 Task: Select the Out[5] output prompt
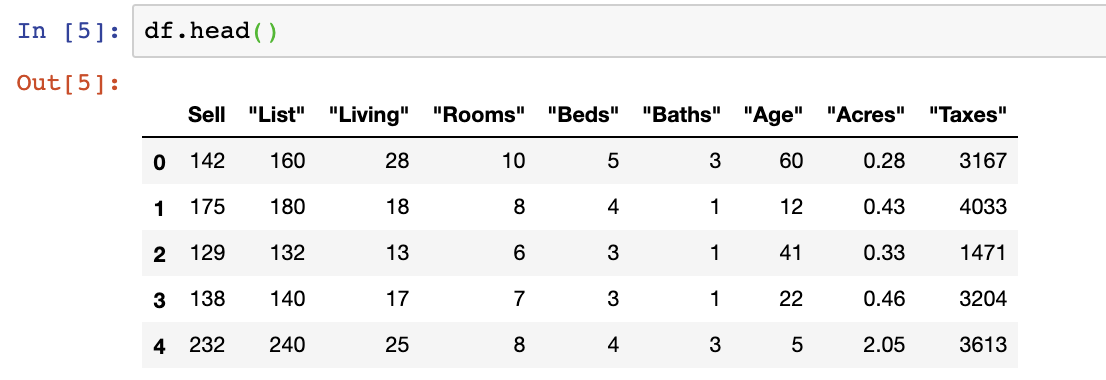[x=68, y=83]
